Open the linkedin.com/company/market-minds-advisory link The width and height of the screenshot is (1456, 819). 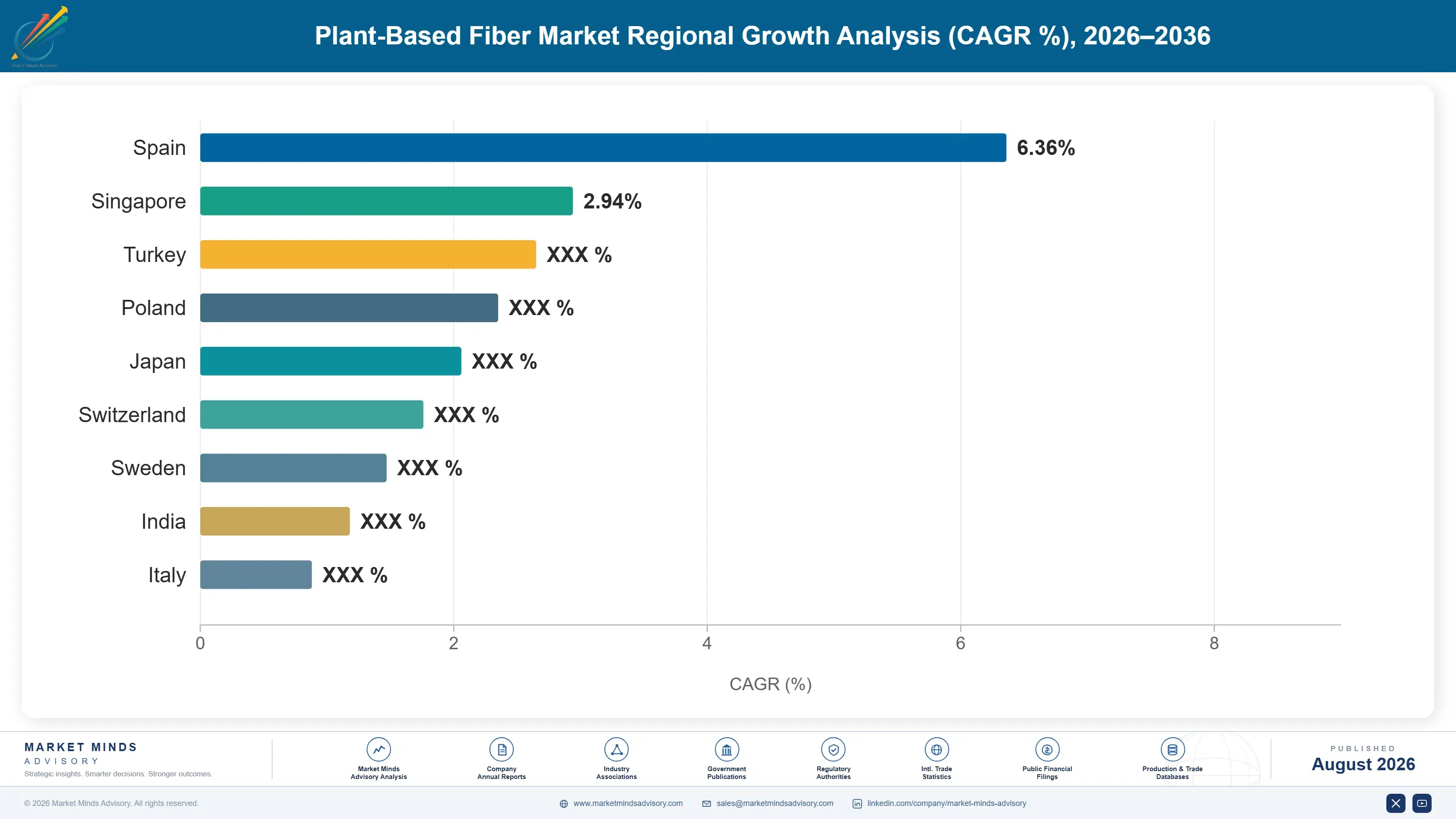pyautogui.click(x=947, y=803)
